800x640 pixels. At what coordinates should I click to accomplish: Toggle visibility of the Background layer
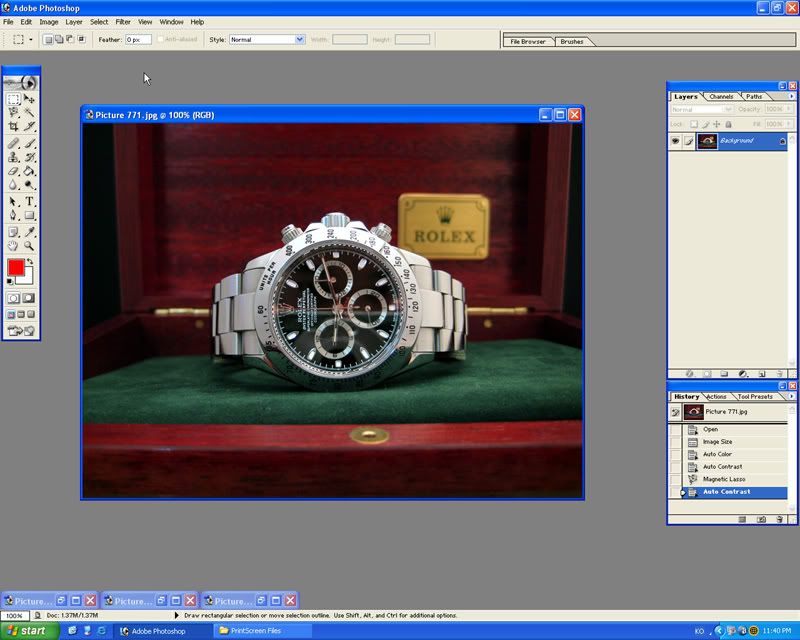[675, 141]
